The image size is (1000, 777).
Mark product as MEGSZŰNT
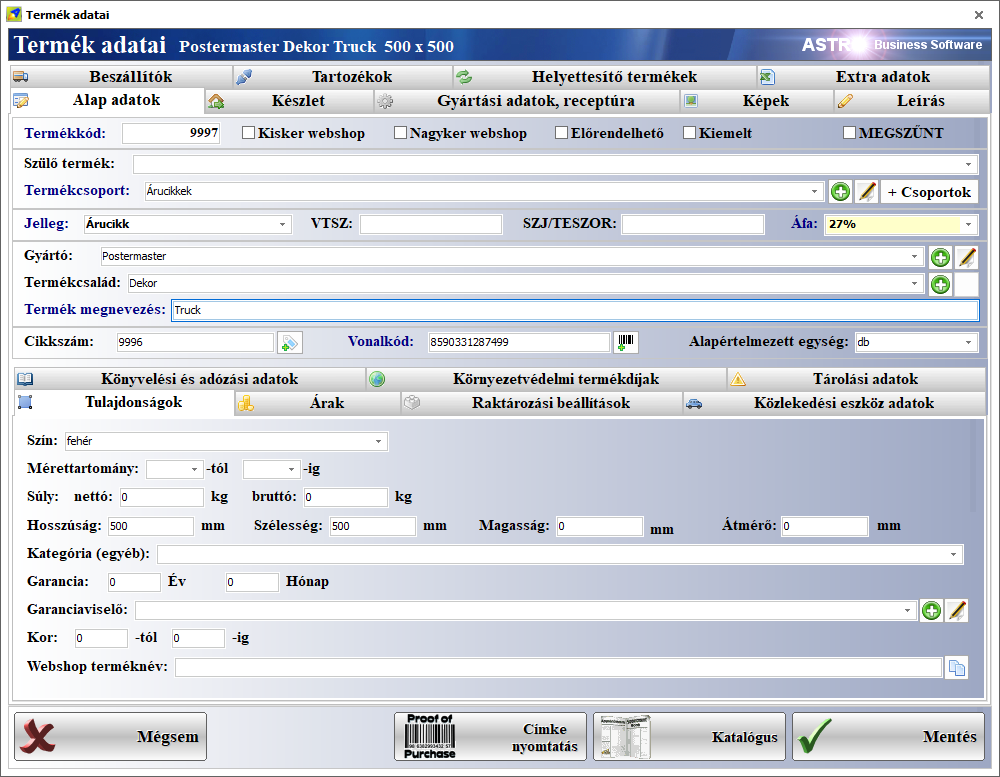click(849, 133)
